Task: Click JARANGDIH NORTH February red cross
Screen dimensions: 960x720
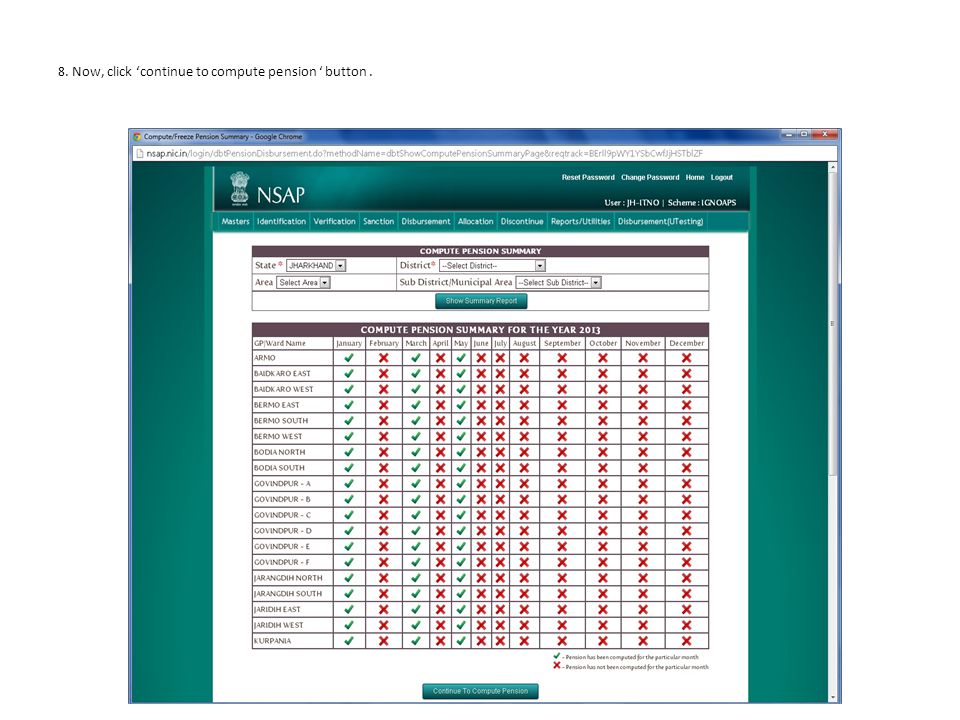Action: 383,578
